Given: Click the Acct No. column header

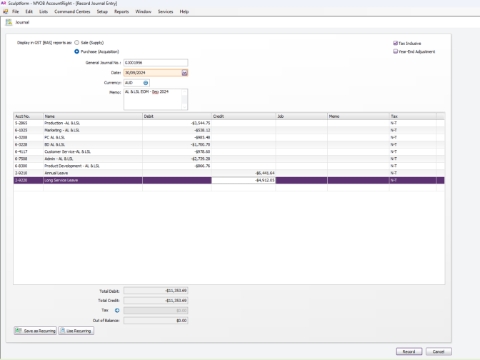Looking at the screenshot, I should (x=28, y=116).
